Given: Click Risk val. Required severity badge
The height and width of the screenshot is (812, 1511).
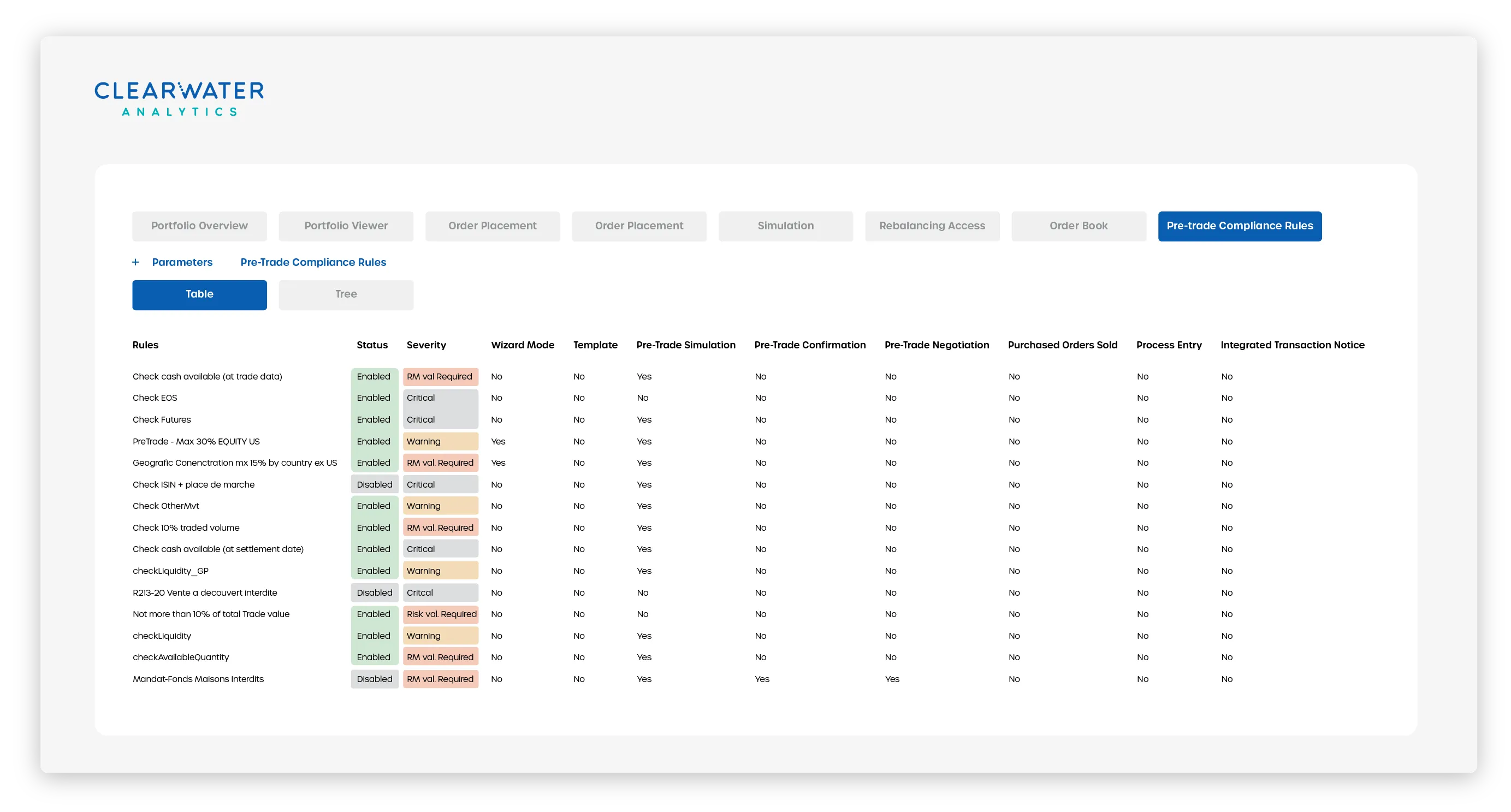Looking at the screenshot, I should 441,614.
